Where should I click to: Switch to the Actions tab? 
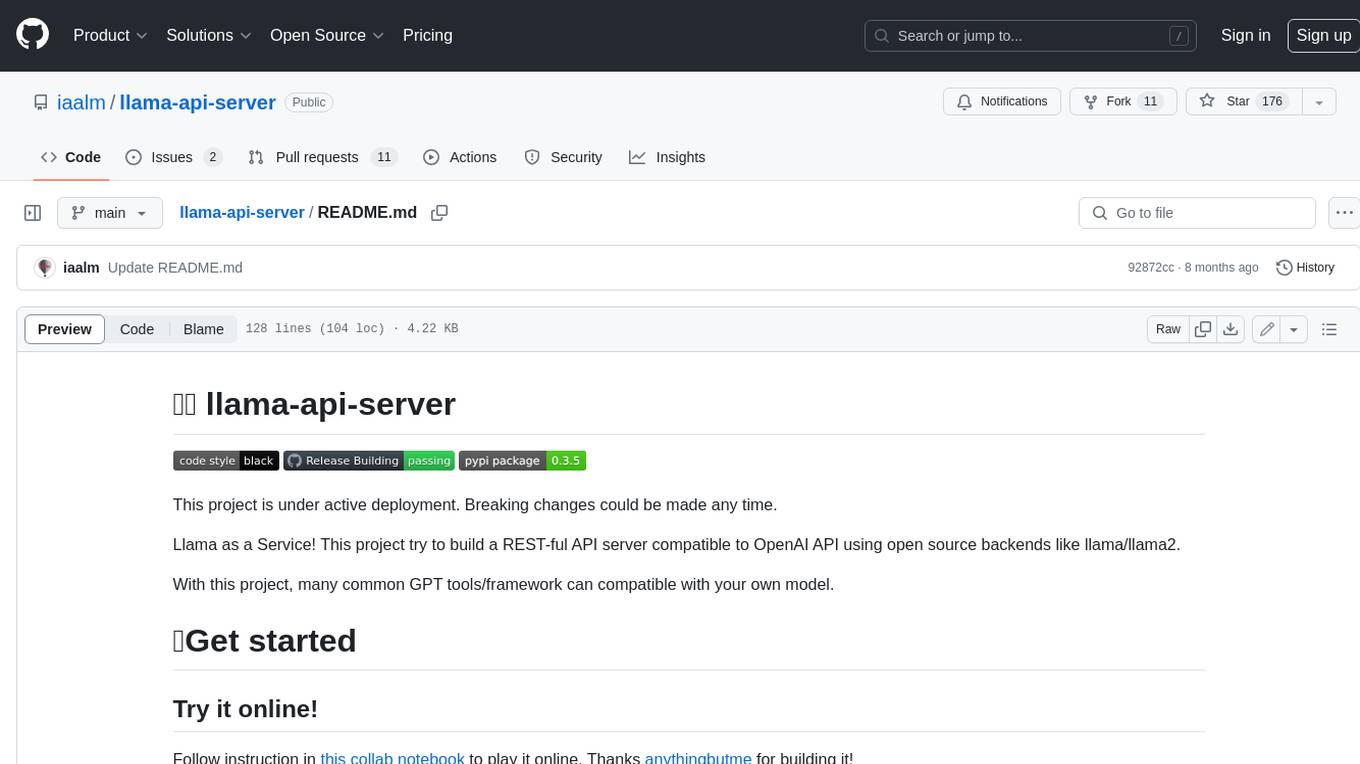[x=459, y=157]
